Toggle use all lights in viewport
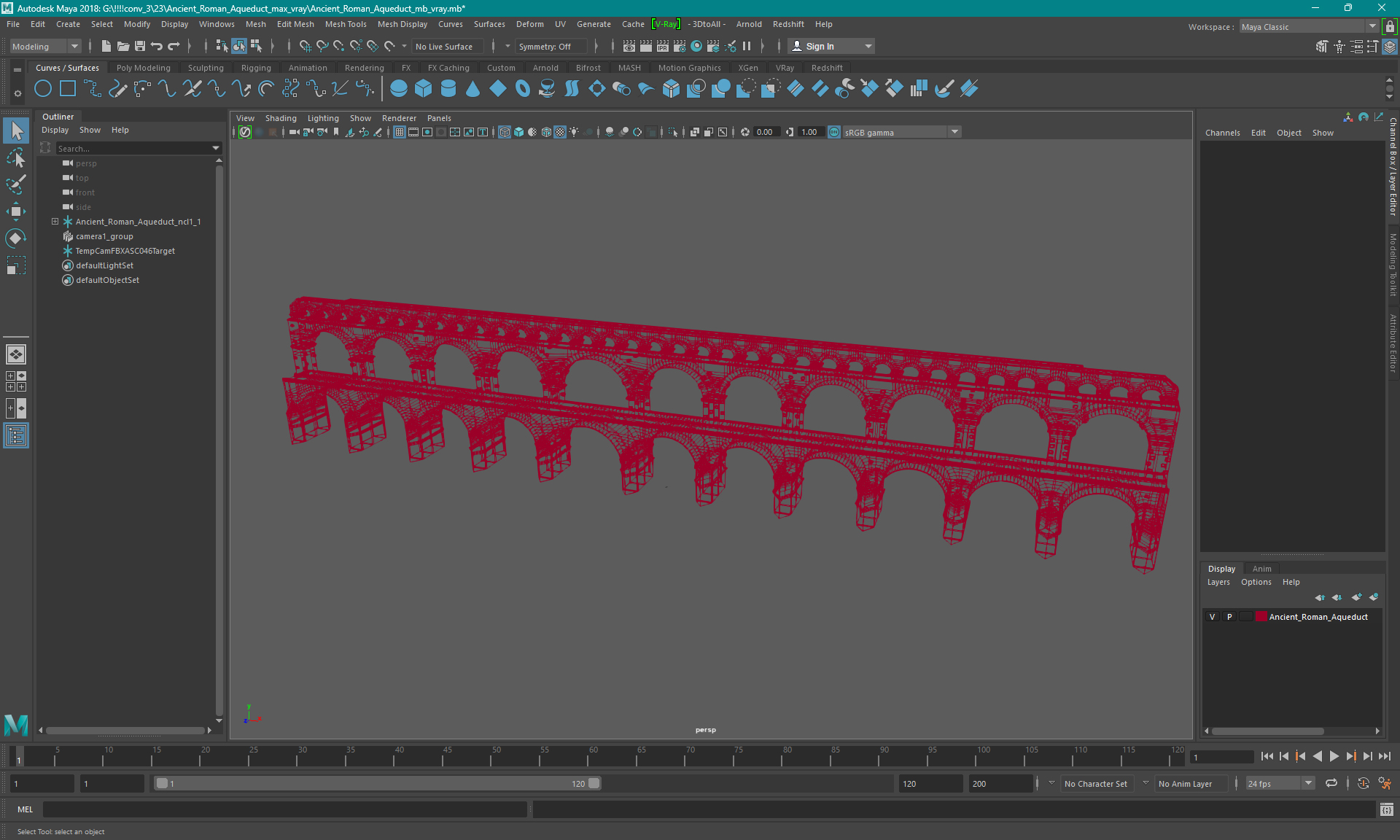 pos(575,132)
